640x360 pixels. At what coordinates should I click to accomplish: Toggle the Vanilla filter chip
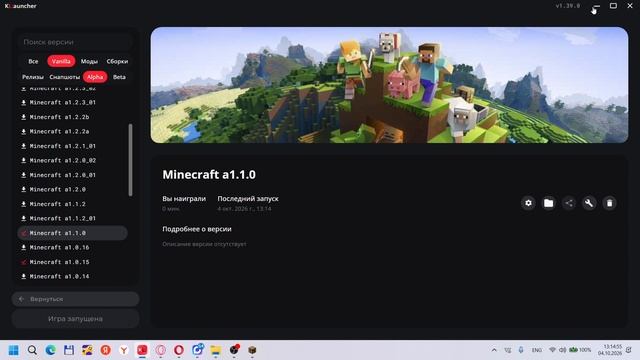tap(61, 61)
